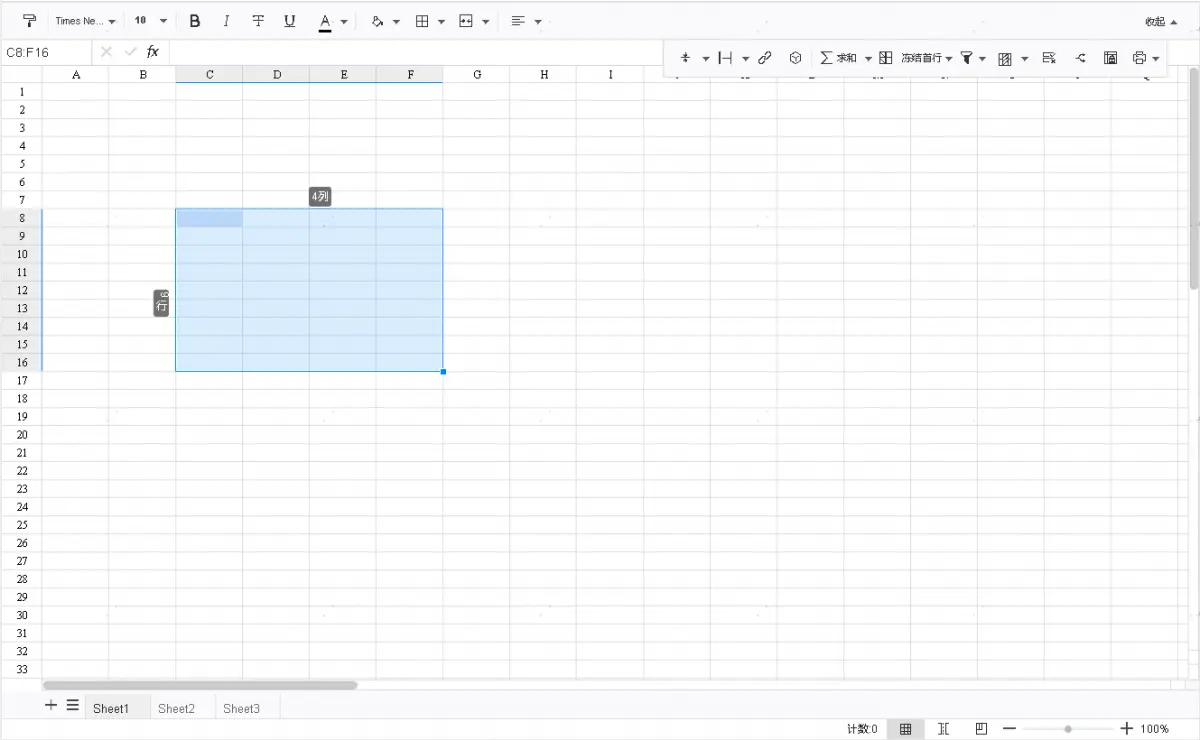1200x740 pixels.
Task: Click the zoom slider handle
Action: pyautogui.click(x=1068, y=729)
